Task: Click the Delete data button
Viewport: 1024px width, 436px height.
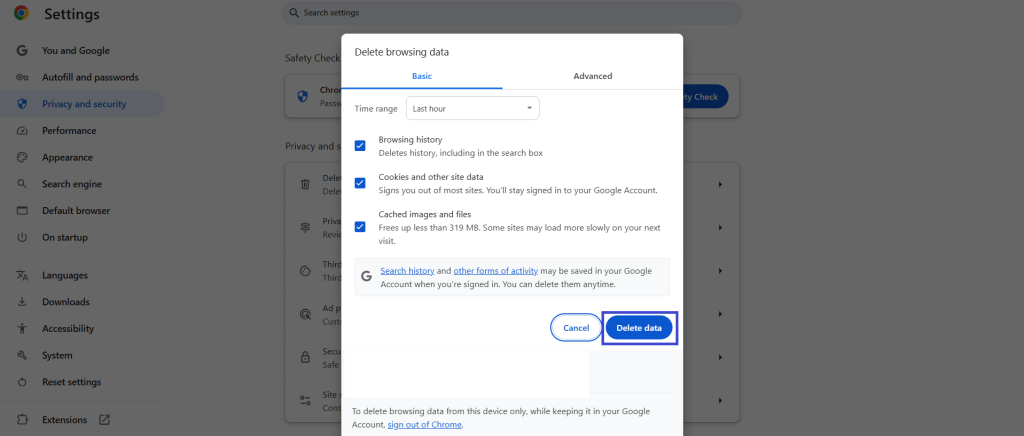Action: (639, 328)
